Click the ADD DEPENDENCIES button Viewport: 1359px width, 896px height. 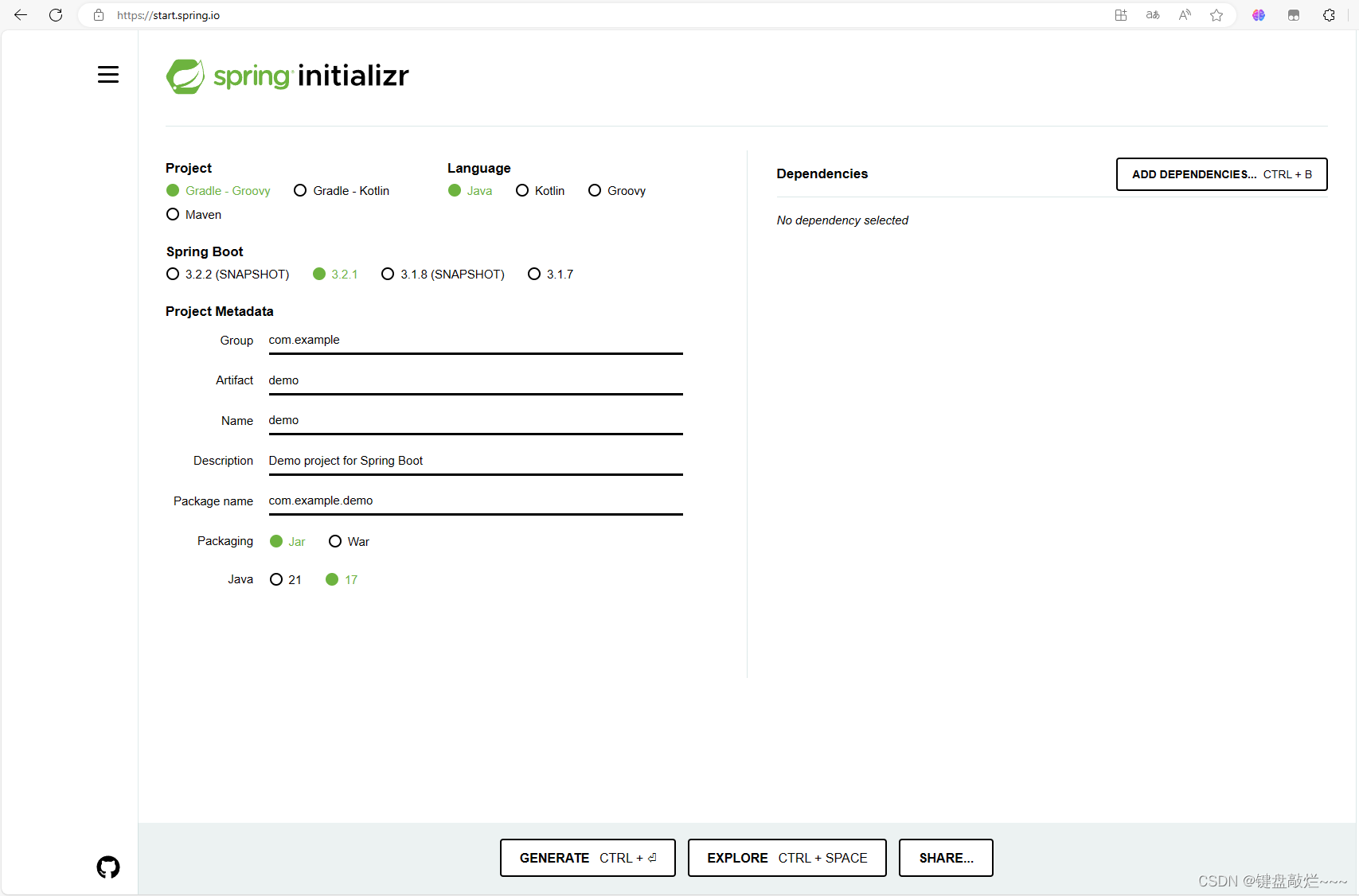click(1221, 174)
